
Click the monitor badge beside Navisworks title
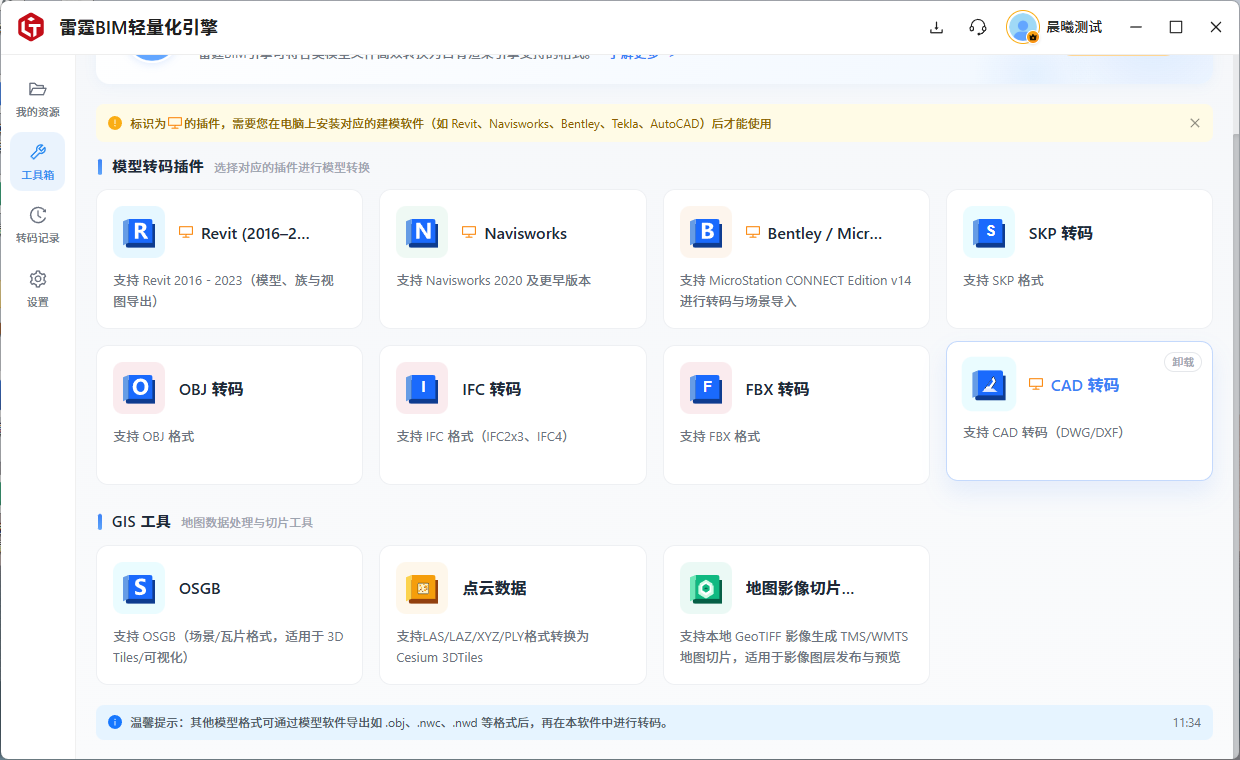pos(469,232)
